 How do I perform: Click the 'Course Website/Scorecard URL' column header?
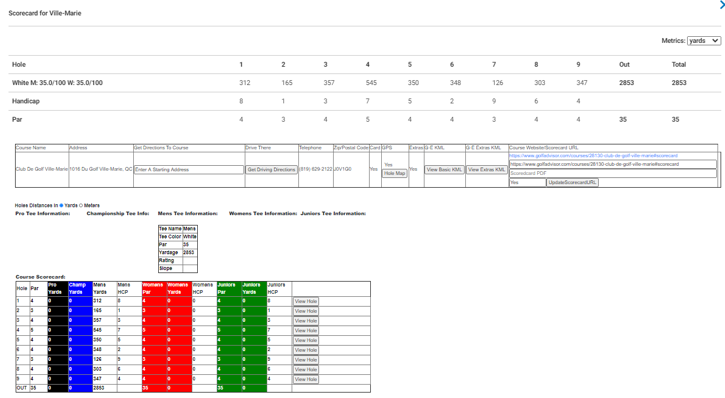point(544,148)
